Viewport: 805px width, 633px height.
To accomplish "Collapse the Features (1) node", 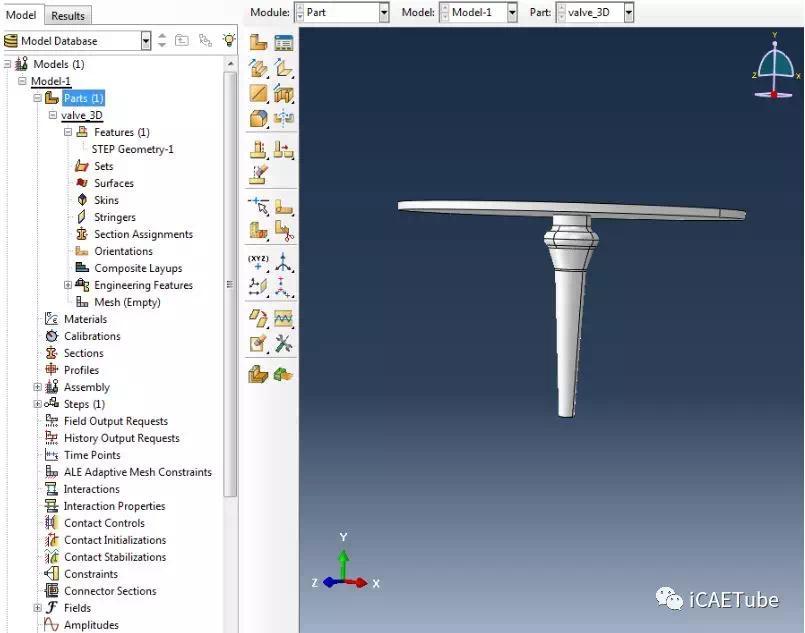I will [68, 132].
